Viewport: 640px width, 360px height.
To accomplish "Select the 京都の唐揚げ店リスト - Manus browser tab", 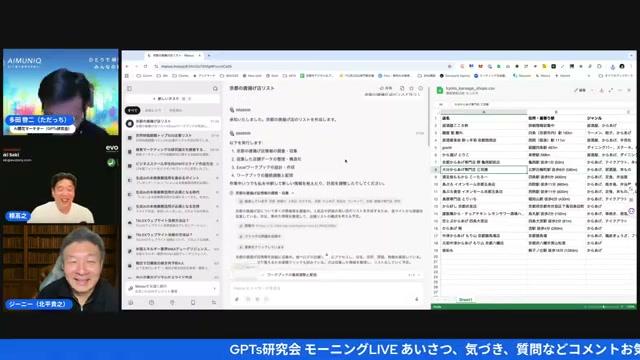I will pyautogui.click(x=174, y=55).
